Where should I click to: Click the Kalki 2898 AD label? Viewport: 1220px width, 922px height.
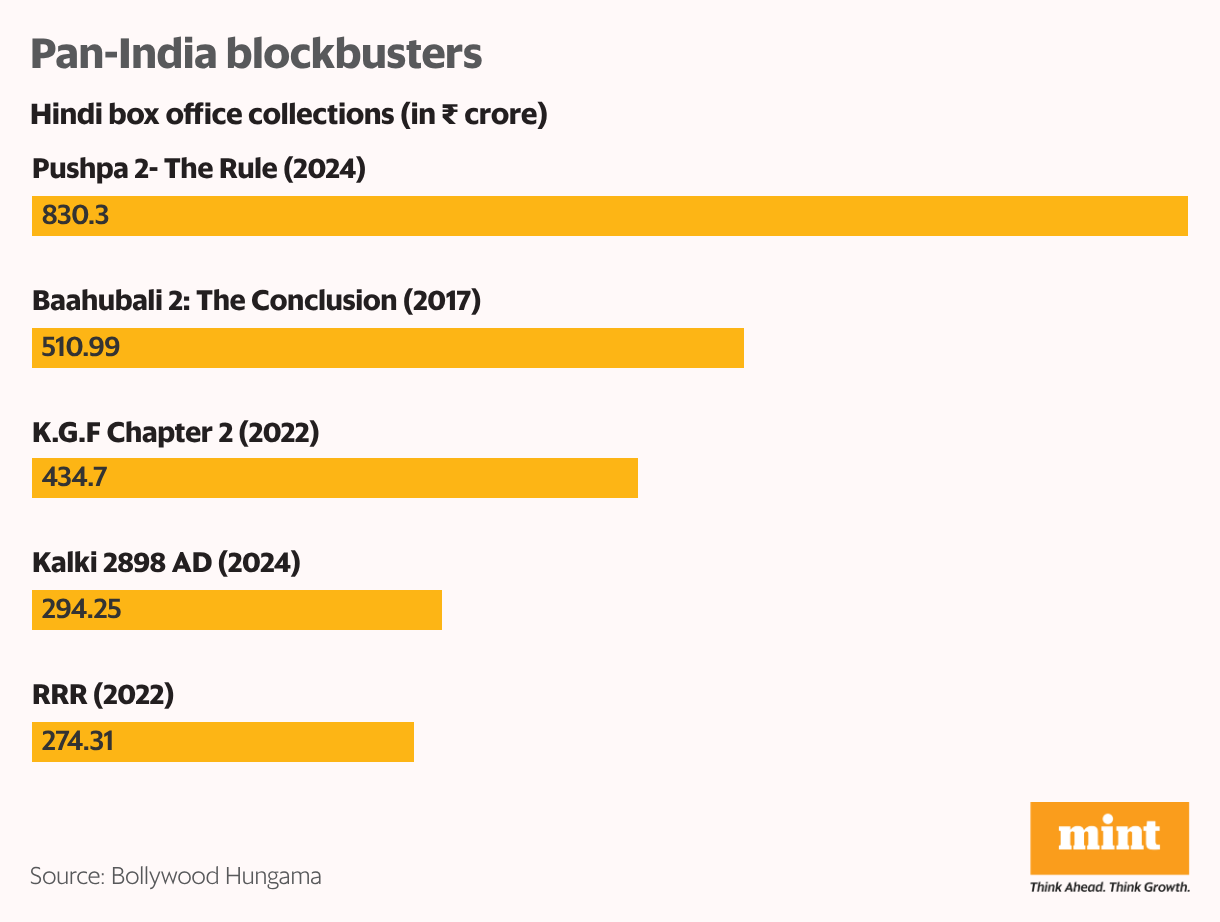[166, 563]
